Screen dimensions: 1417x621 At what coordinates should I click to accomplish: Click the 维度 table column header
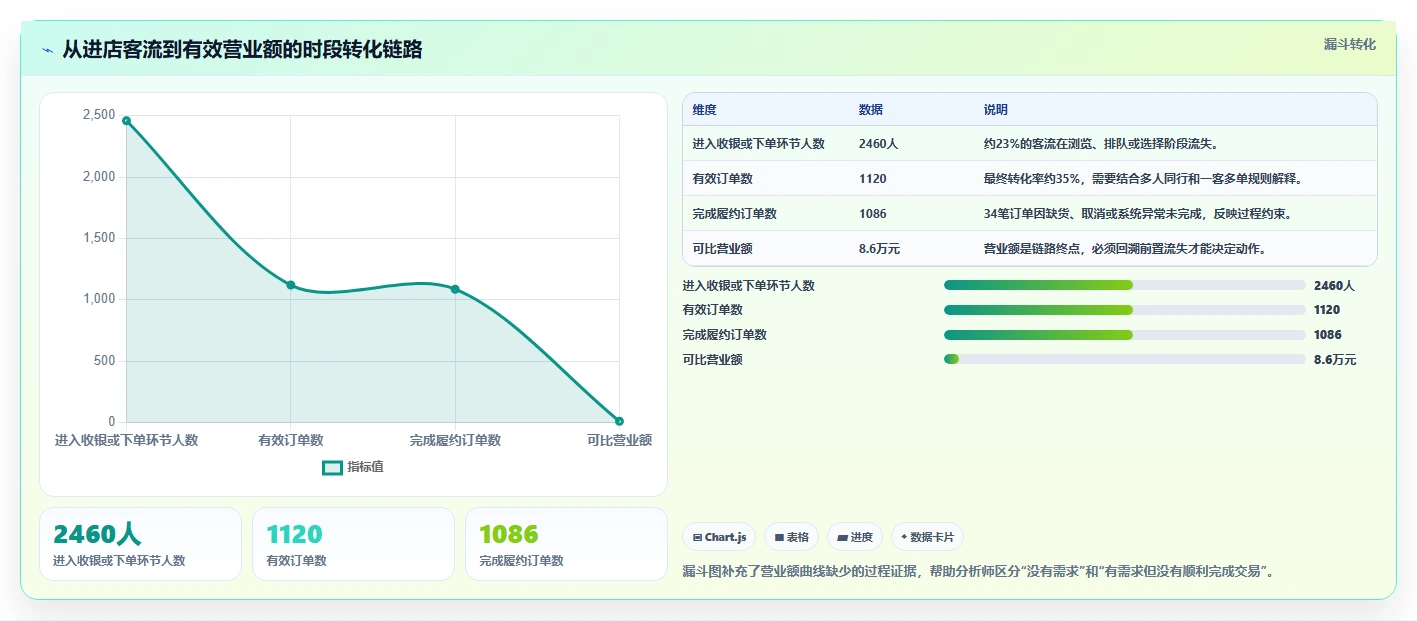click(x=704, y=110)
